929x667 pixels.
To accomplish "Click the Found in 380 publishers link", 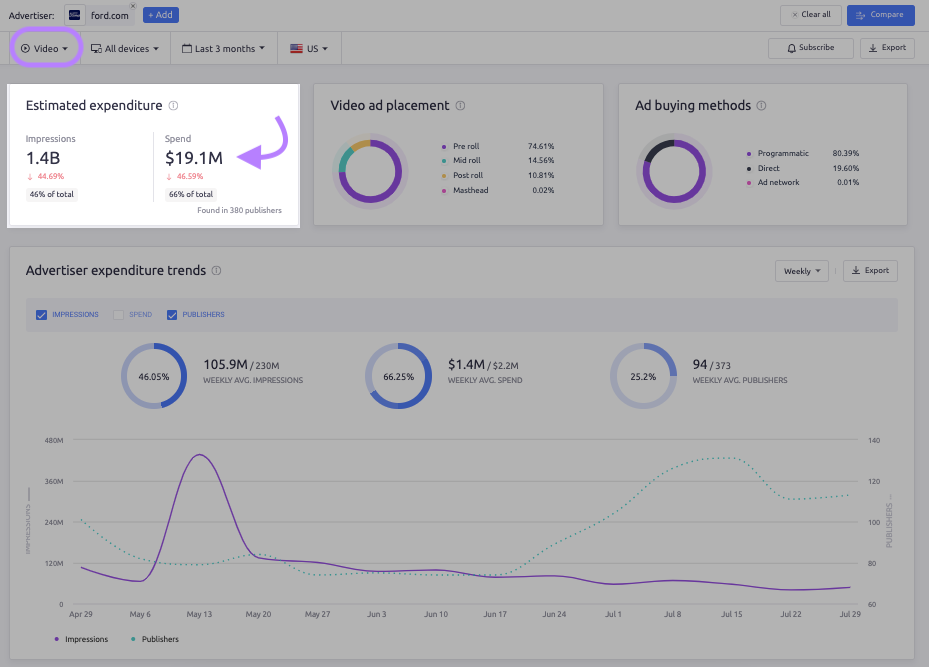I will pos(241,210).
